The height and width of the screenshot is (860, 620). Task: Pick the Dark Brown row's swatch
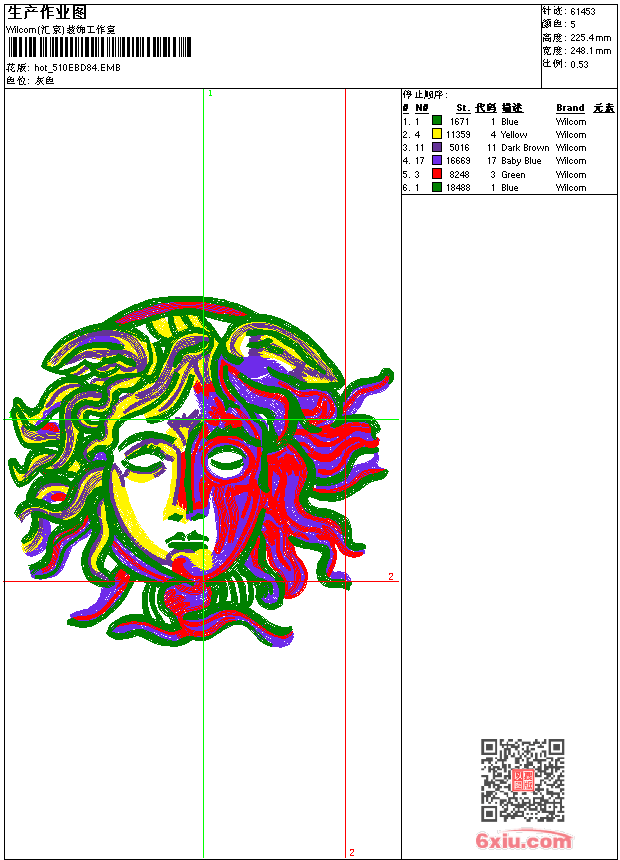[x=437, y=147]
